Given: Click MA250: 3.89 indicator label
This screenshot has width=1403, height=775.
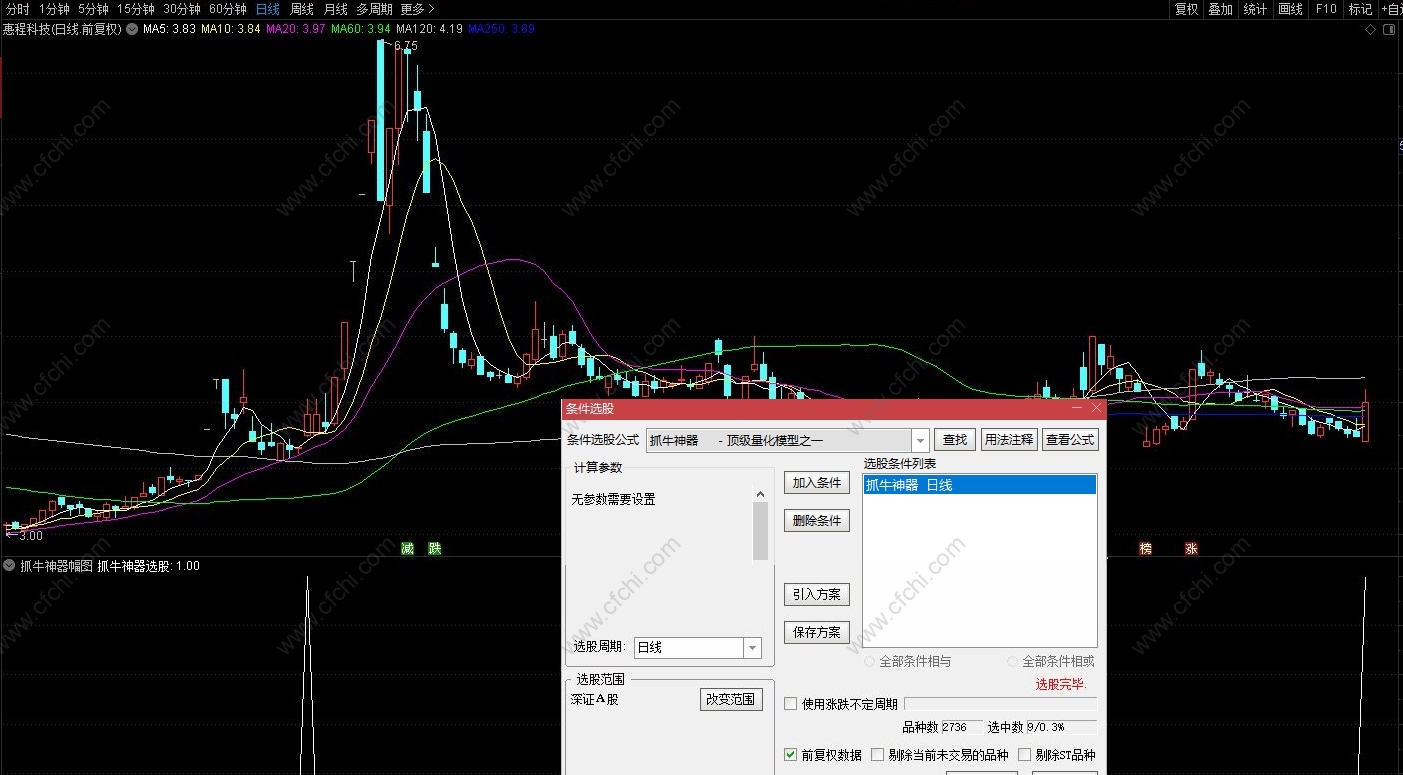Looking at the screenshot, I should coord(501,29).
